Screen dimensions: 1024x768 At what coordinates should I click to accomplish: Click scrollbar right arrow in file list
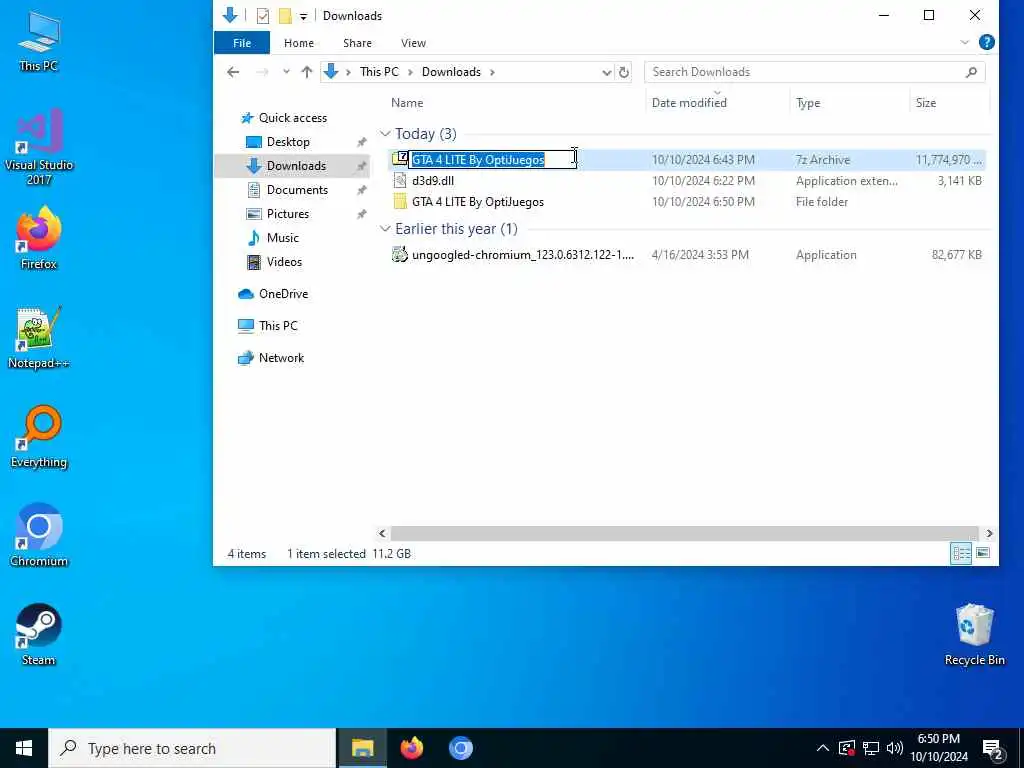989,534
